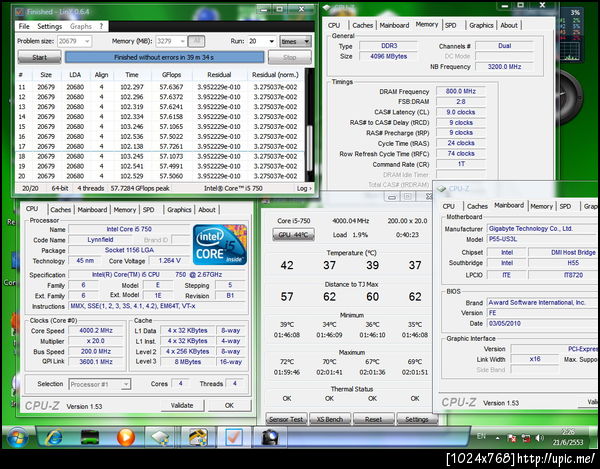Click the Settings button in Real Temp
Screen dimensions: 600x469
point(417,419)
